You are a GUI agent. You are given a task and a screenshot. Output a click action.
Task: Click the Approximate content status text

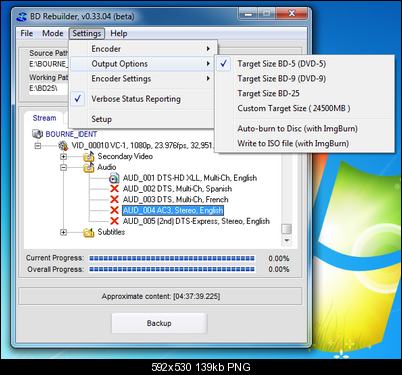pyautogui.click(x=161, y=296)
